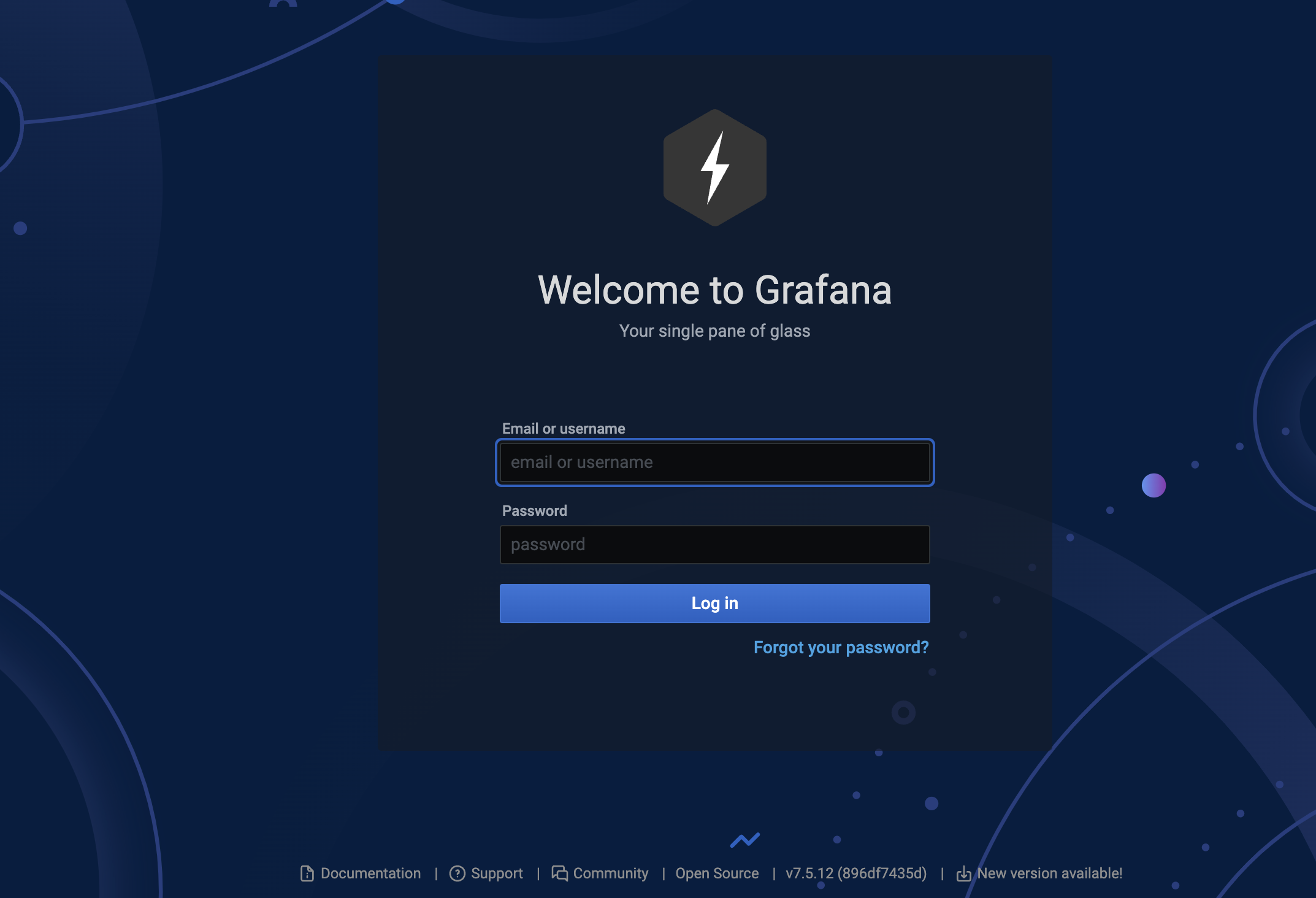Click into the password input field
This screenshot has width=1316, height=898.
click(x=714, y=545)
